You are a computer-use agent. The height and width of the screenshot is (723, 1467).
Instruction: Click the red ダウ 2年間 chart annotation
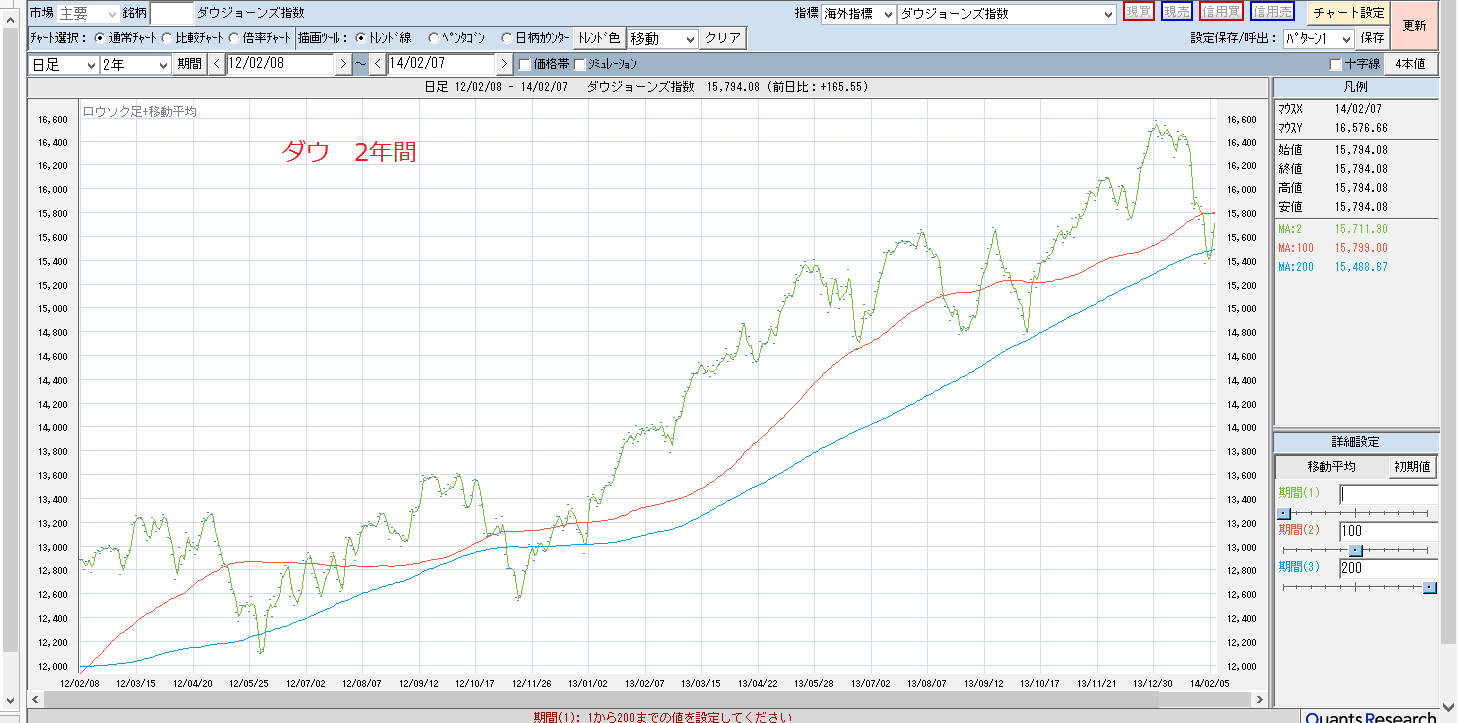(x=348, y=152)
